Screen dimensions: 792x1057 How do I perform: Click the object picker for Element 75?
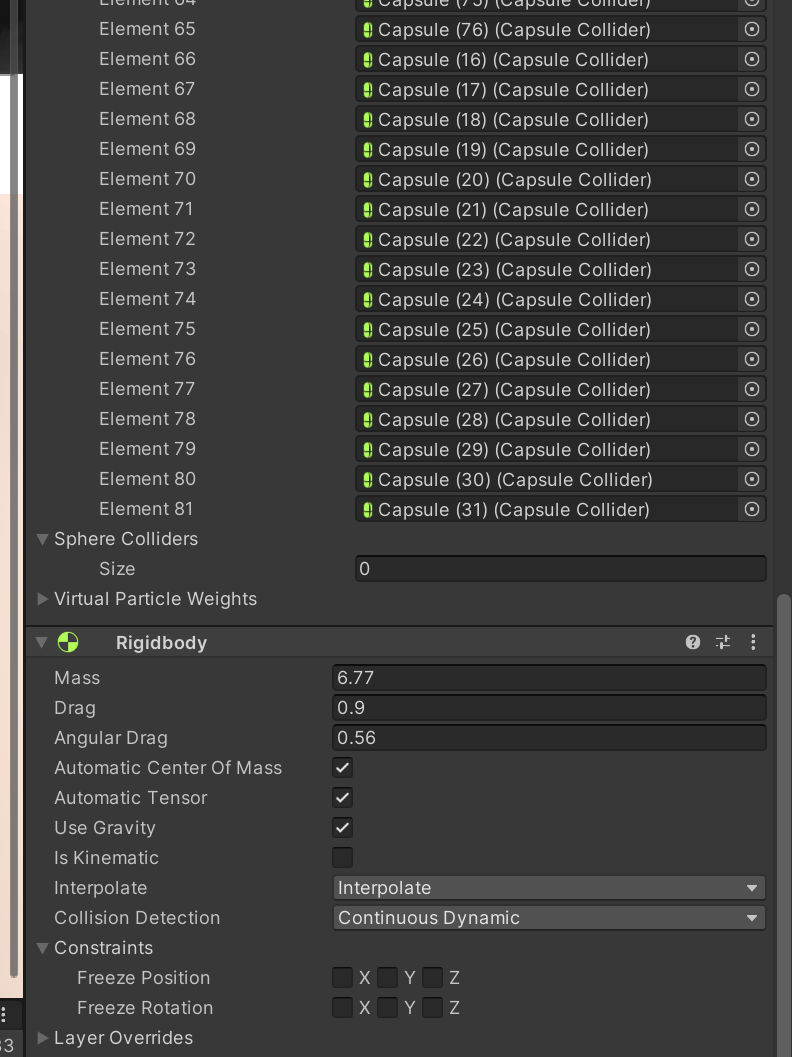[752, 330]
